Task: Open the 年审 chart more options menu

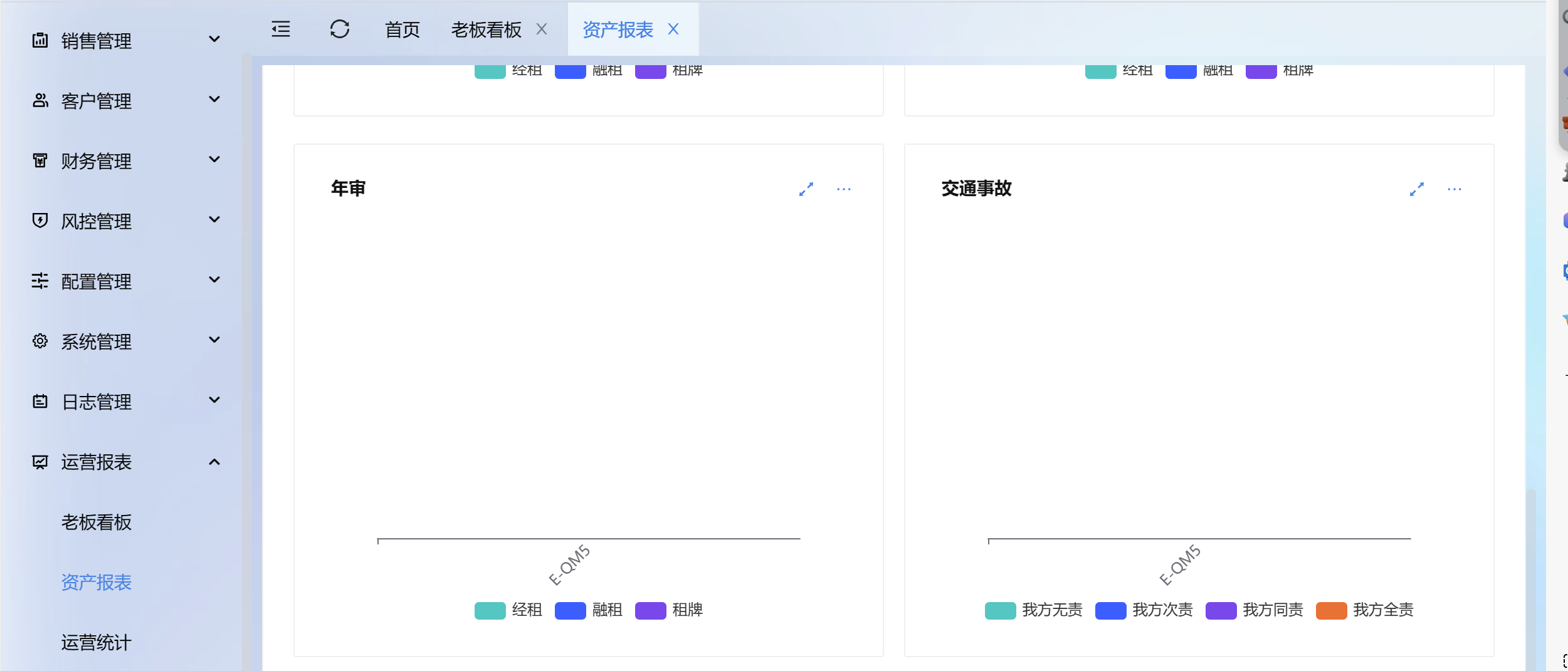Action: [843, 189]
